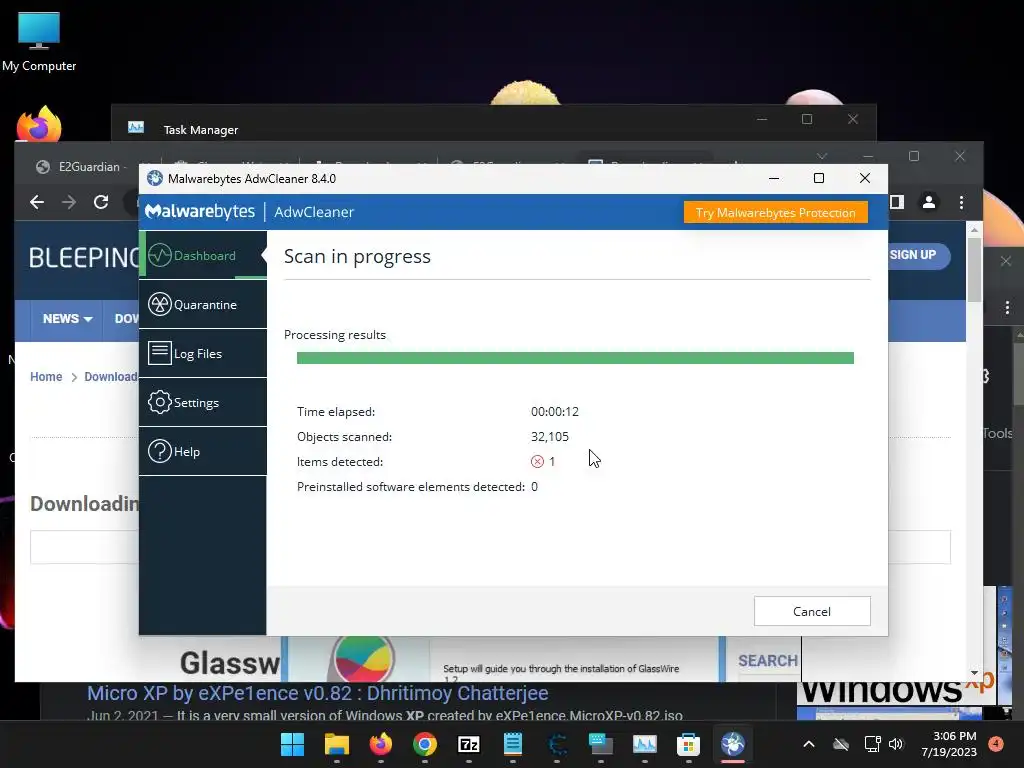Click the Chrome forward arrow
Image resolution: width=1024 pixels, height=768 pixels.
tap(69, 202)
